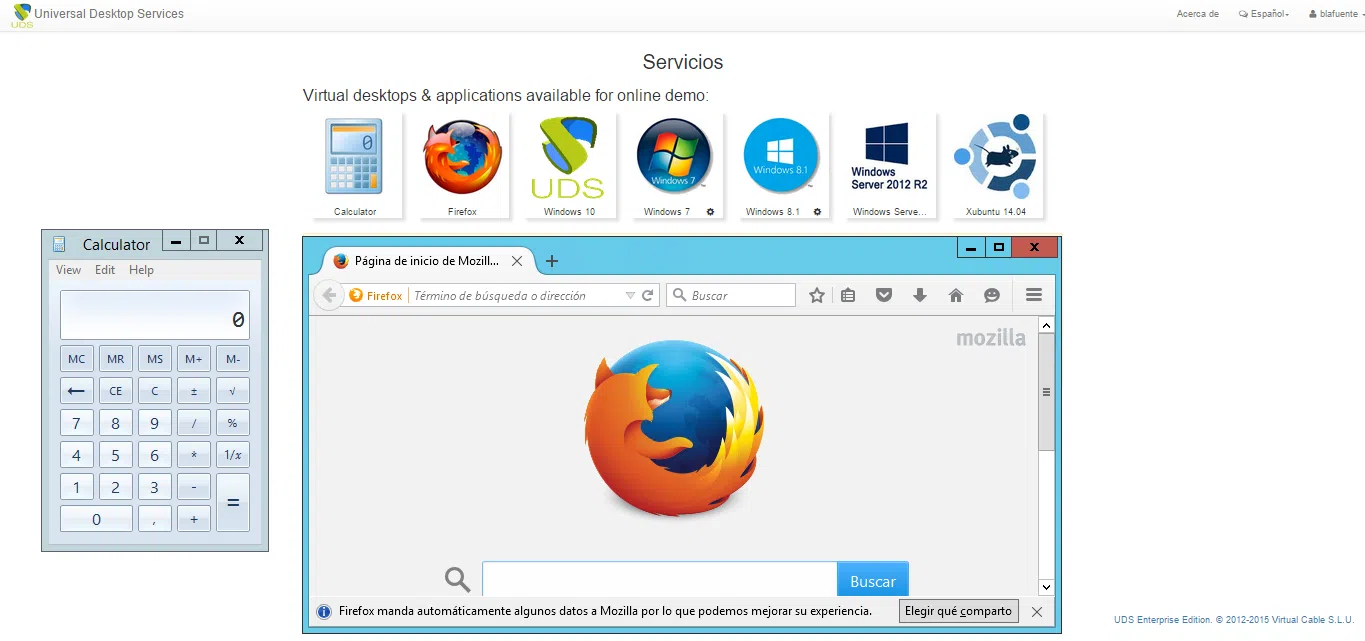Click the calculator C clear button

(154, 391)
